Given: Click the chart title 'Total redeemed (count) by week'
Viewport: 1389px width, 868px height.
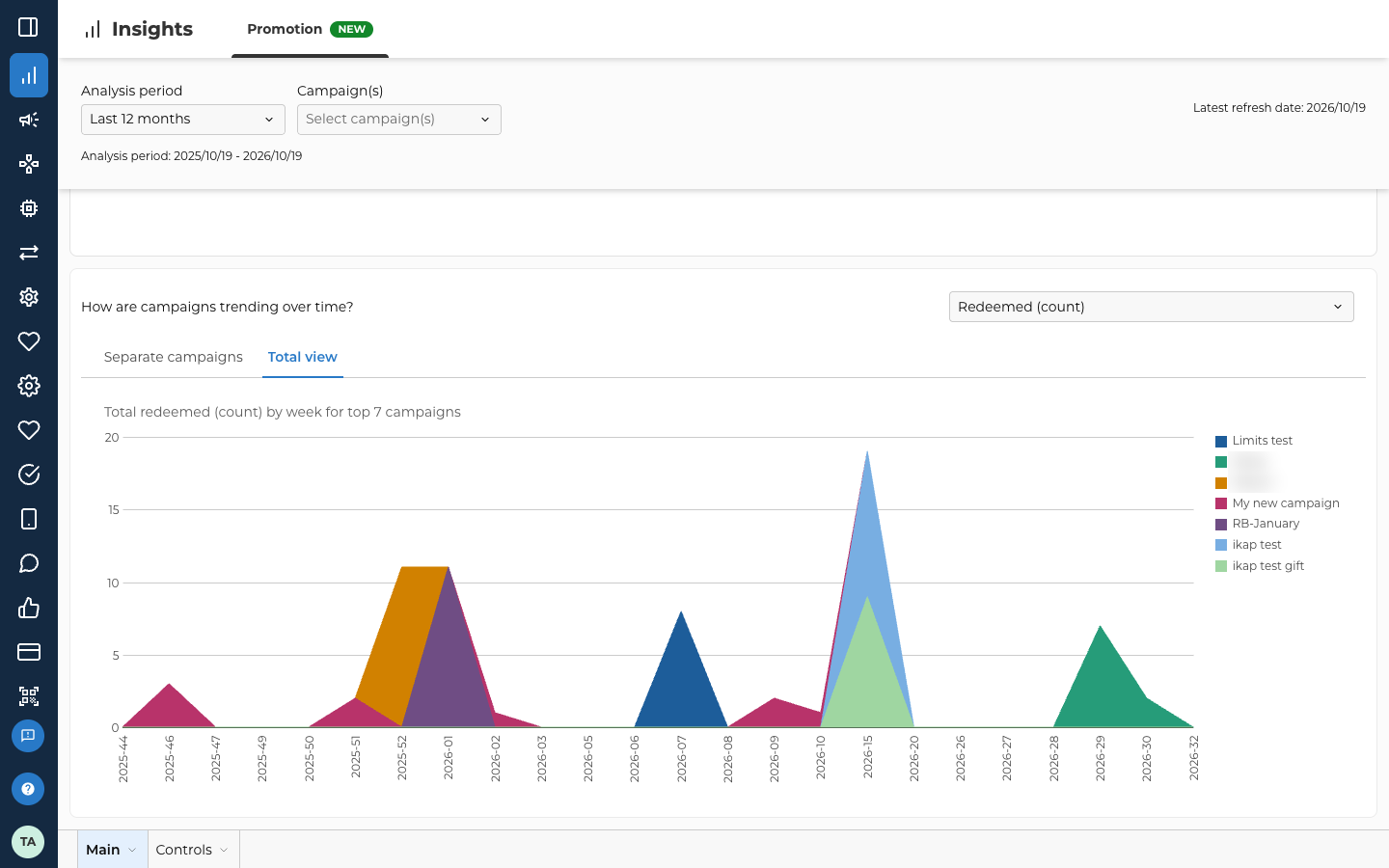Looking at the screenshot, I should 283,412.
